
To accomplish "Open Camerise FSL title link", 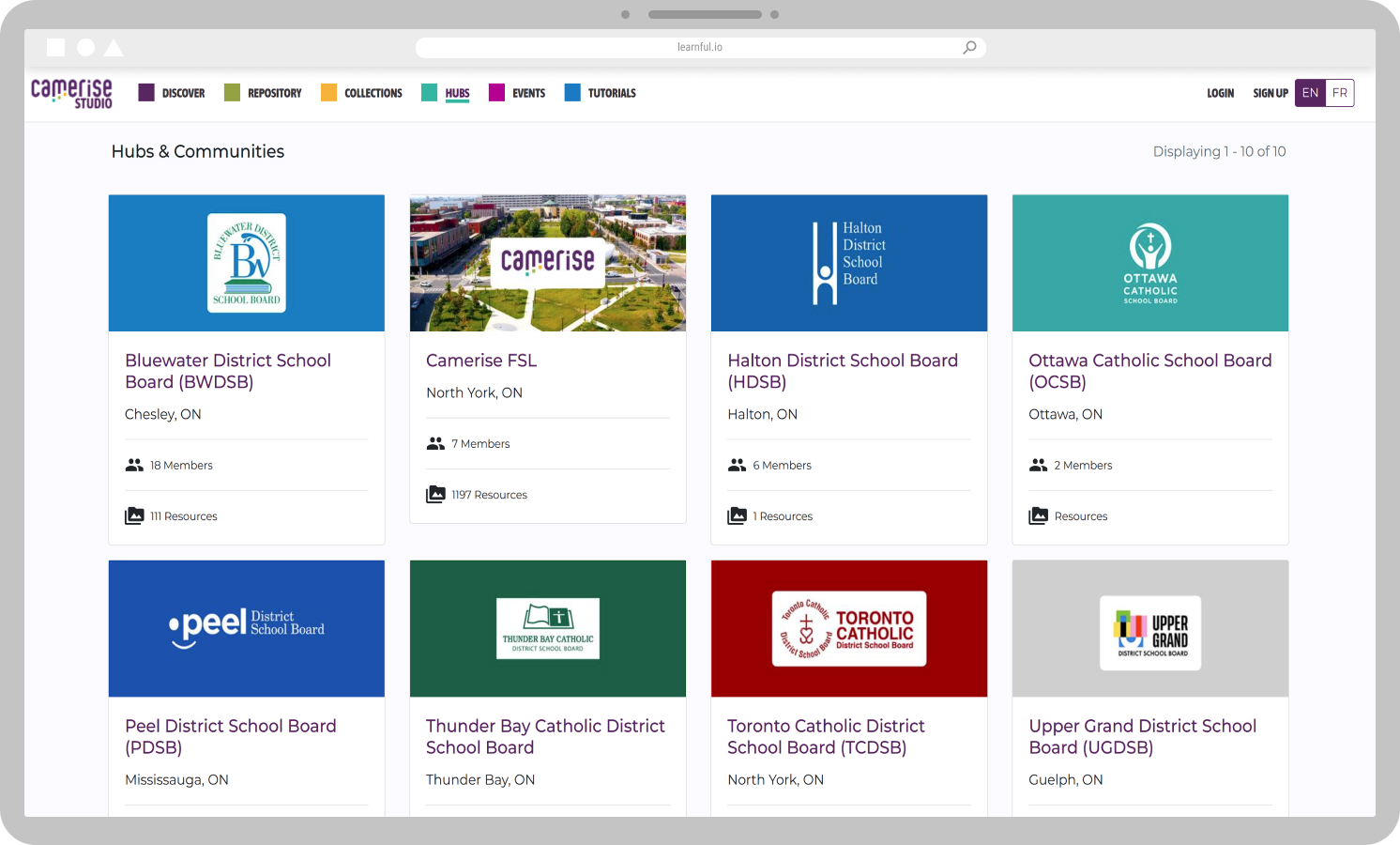I will click(x=481, y=361).
